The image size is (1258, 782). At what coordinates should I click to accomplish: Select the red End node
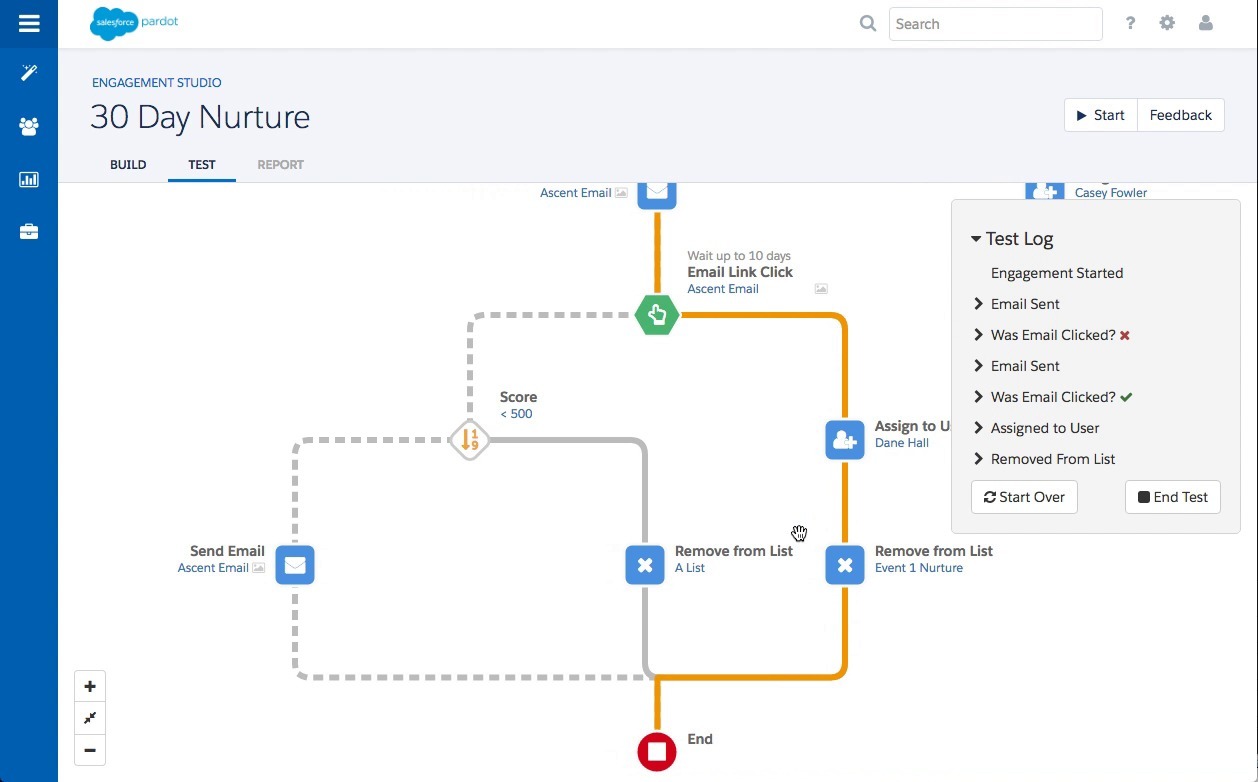[657, 750]
